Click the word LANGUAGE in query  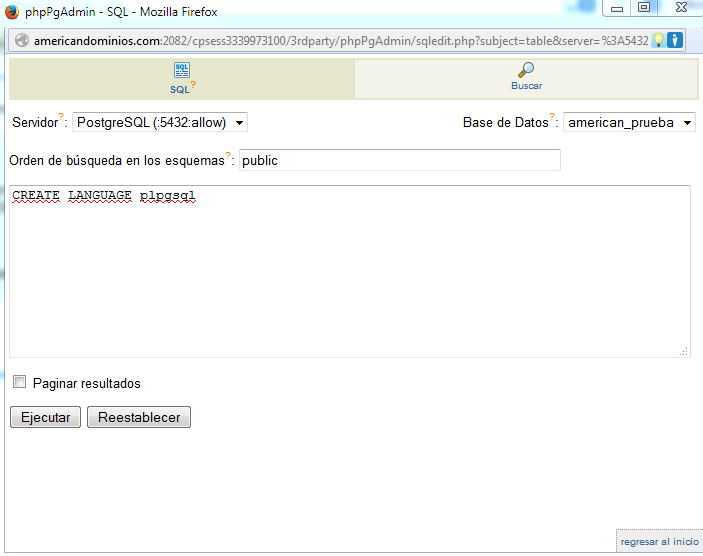pyautogui.click(x=100, y=195)
